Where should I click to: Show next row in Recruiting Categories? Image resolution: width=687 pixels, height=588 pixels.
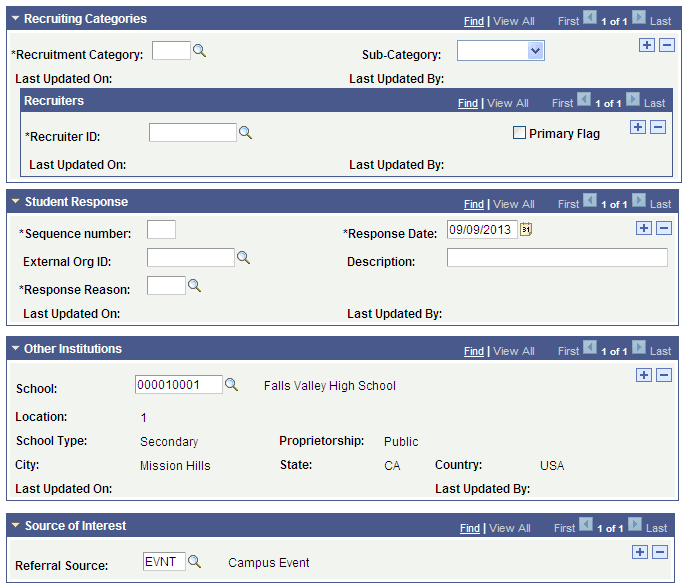[x=639, y=18]
